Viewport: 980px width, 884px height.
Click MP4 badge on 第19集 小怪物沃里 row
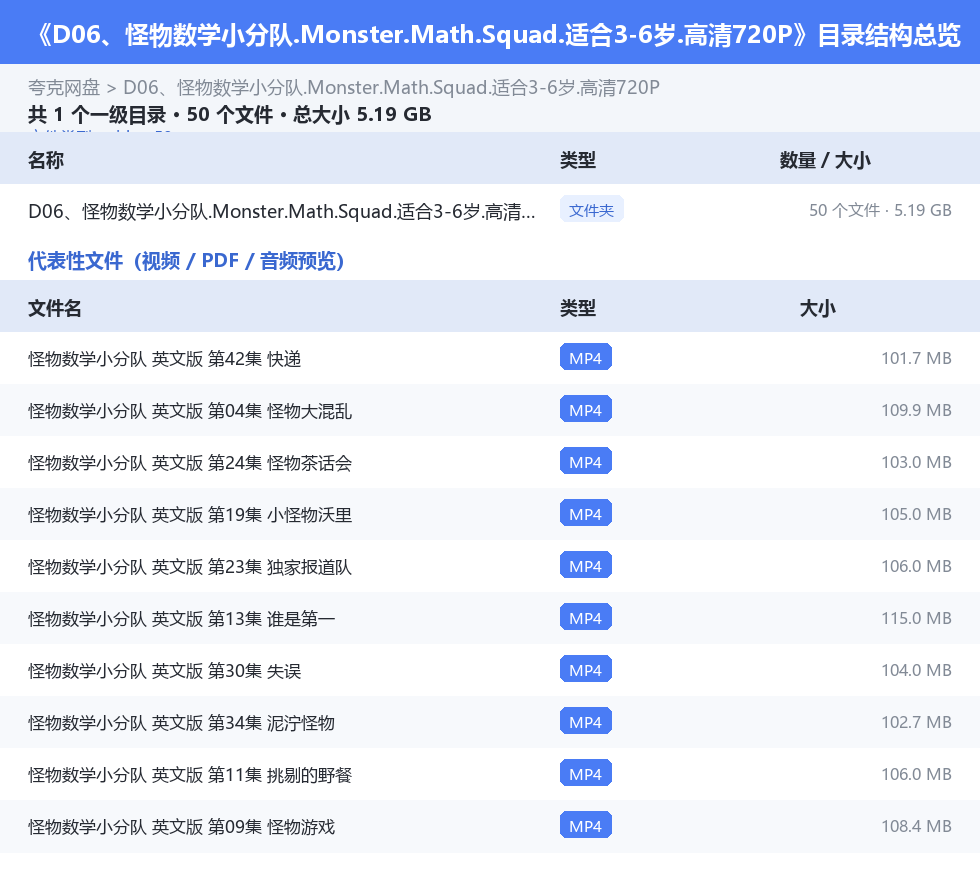[586, 513]
